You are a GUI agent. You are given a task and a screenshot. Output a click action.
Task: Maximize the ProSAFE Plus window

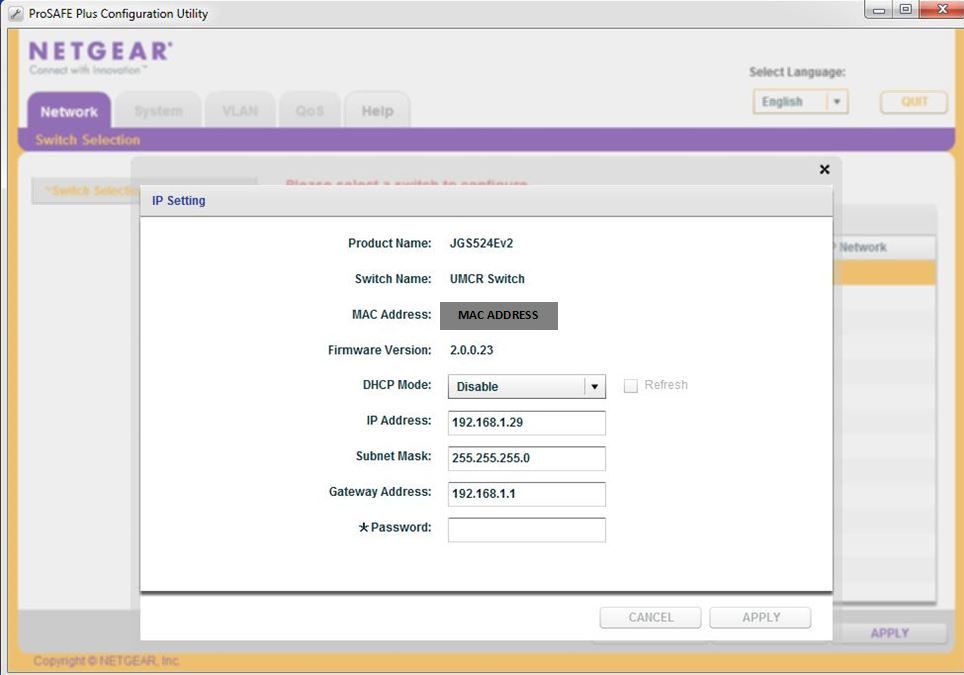tap(906, 9)
